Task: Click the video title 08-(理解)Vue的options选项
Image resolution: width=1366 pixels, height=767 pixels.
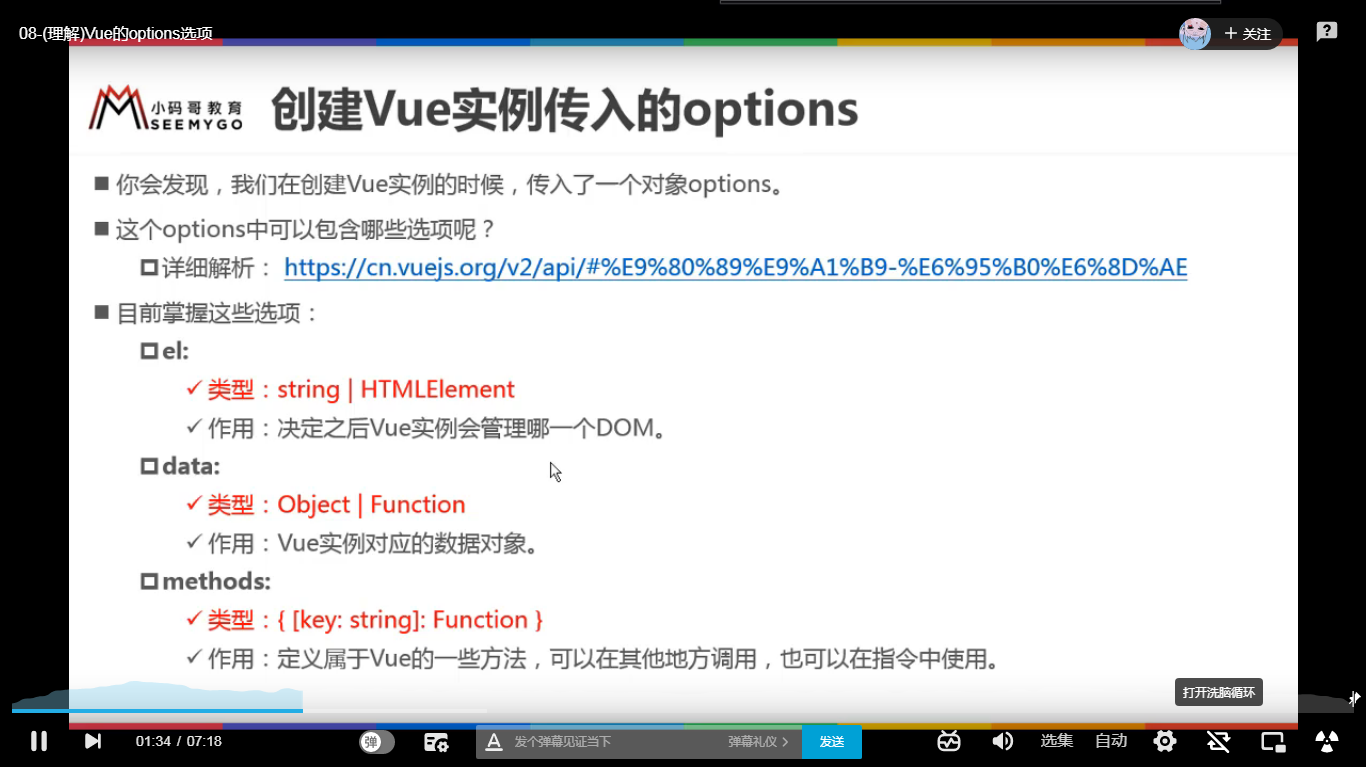Action: tap(116, 33)
